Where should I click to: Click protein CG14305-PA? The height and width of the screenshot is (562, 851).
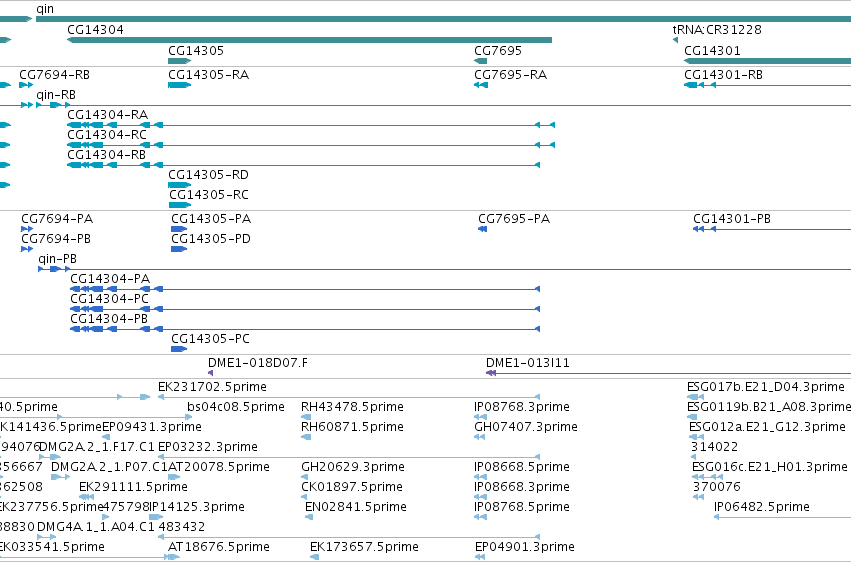211,219
